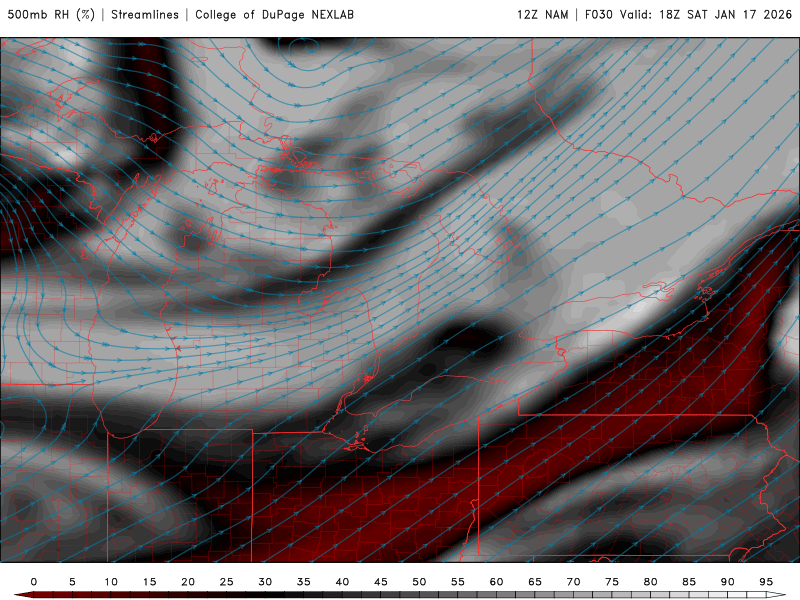800x600 pixels.
Task: Click the 85 label on the color scale
Action: 689,582
